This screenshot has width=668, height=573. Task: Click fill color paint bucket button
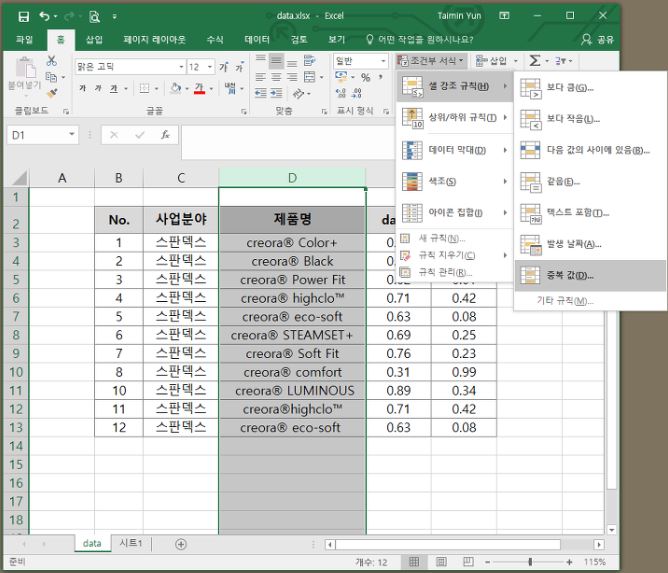point(175,88)
